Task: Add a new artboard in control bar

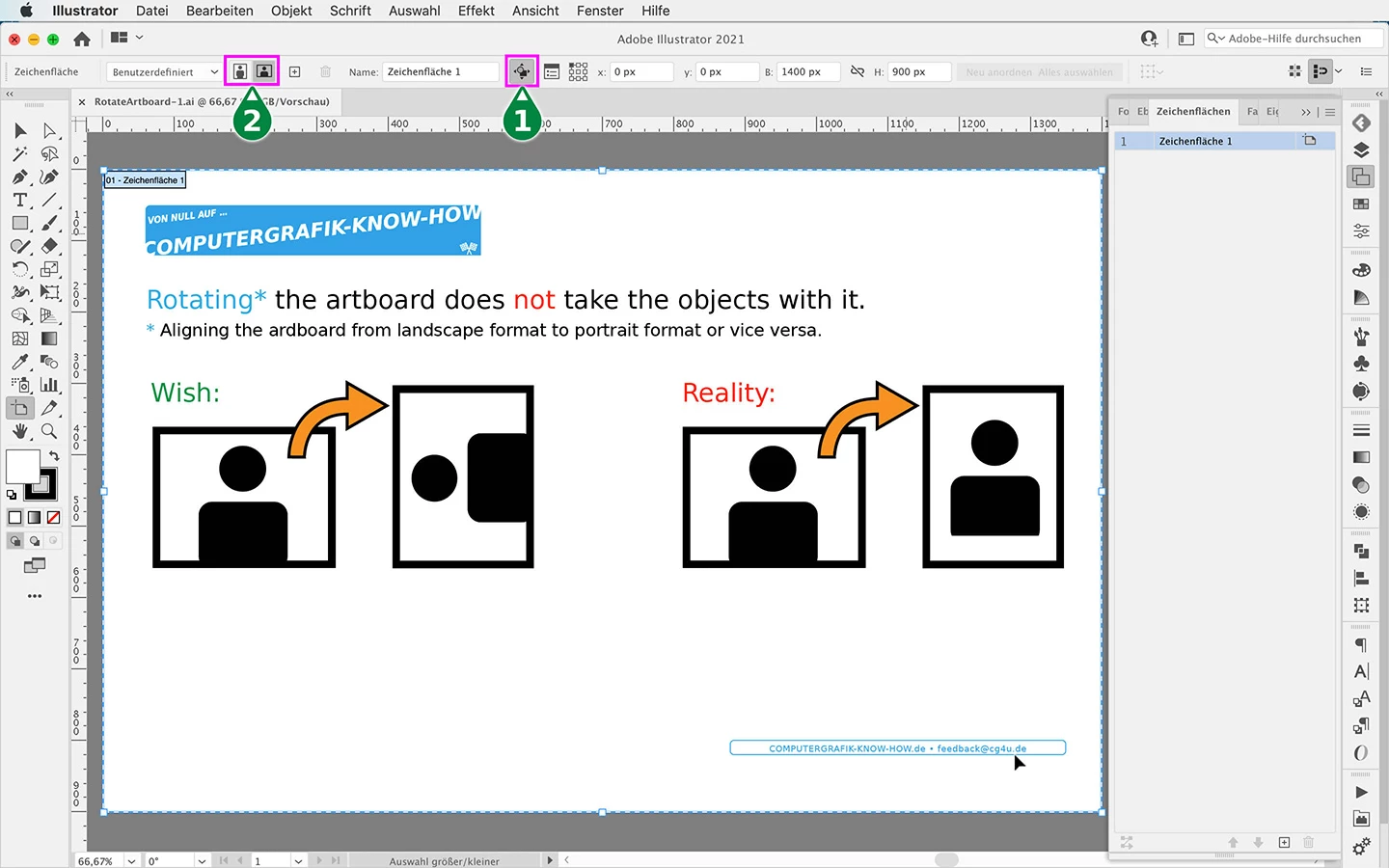Action: 295,72
